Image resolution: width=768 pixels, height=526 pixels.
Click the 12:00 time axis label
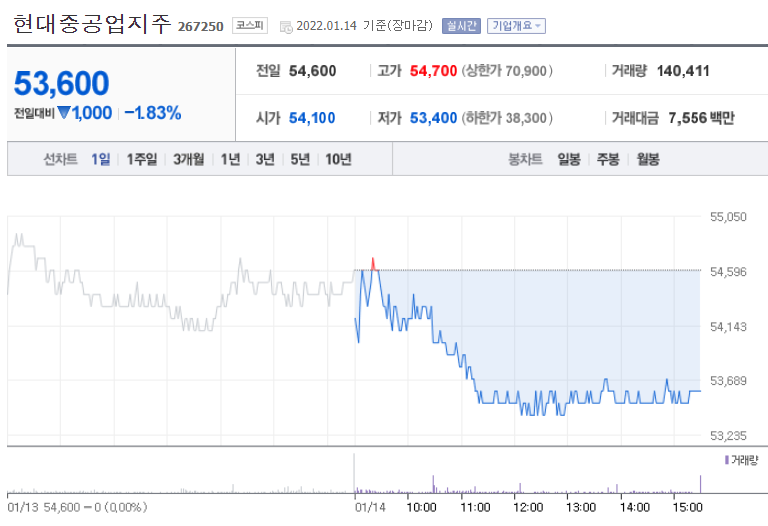(528, 507)
